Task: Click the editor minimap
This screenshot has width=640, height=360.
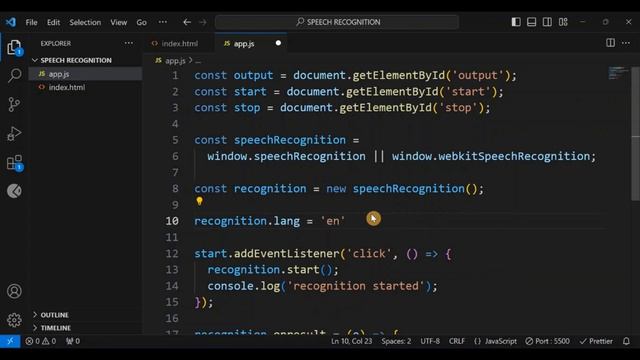Action: (618, 73)
